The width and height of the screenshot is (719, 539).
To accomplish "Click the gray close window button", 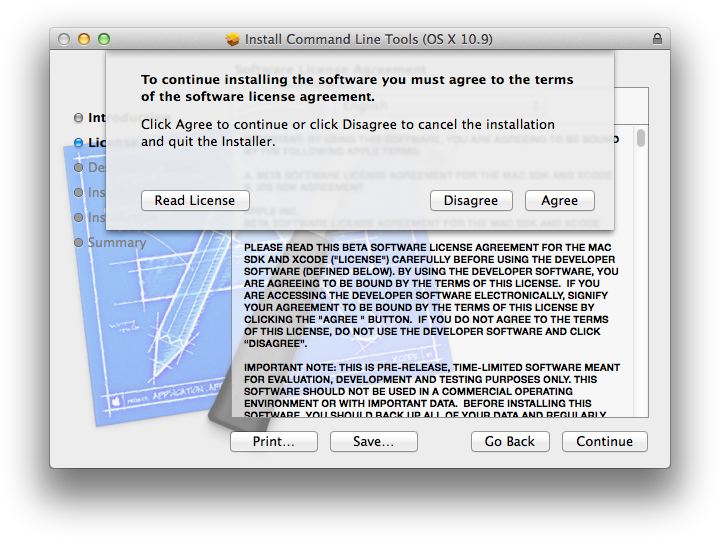I will [64, 39].
